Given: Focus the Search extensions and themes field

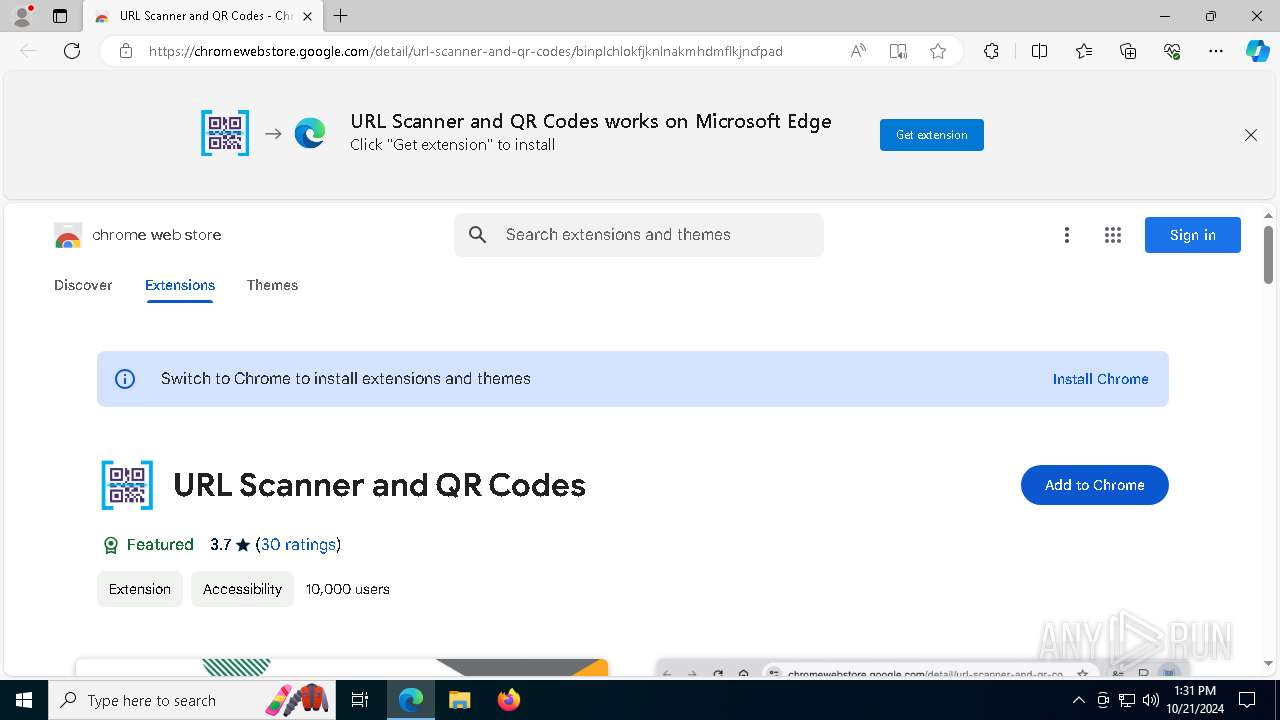Looking at the screenshot, I should pos(639,235).
